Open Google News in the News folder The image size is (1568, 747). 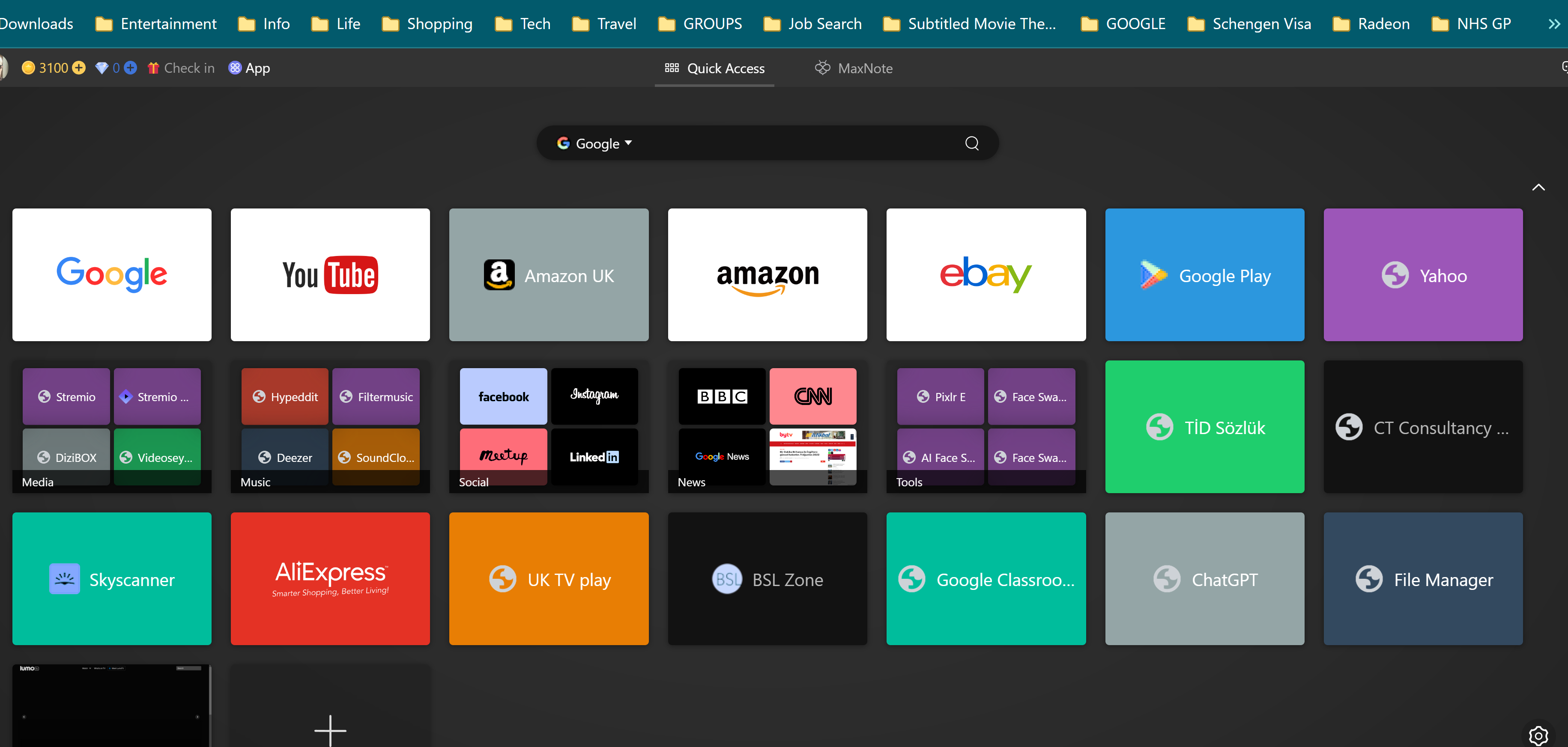722,456
